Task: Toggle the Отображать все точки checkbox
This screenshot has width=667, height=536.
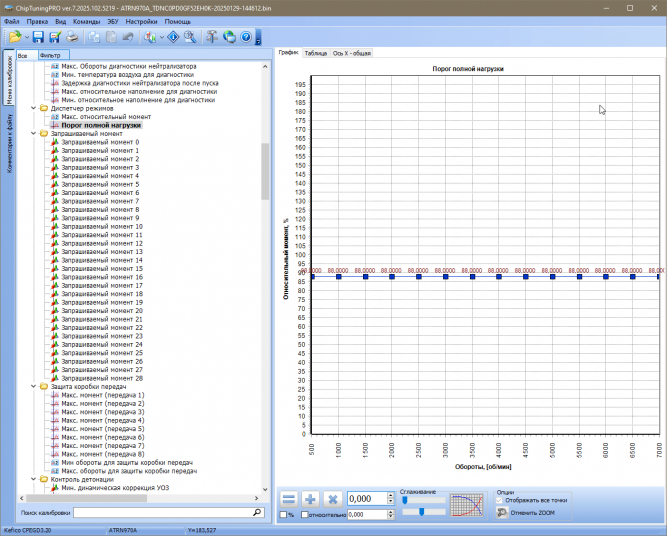Action: click(499, 500)
